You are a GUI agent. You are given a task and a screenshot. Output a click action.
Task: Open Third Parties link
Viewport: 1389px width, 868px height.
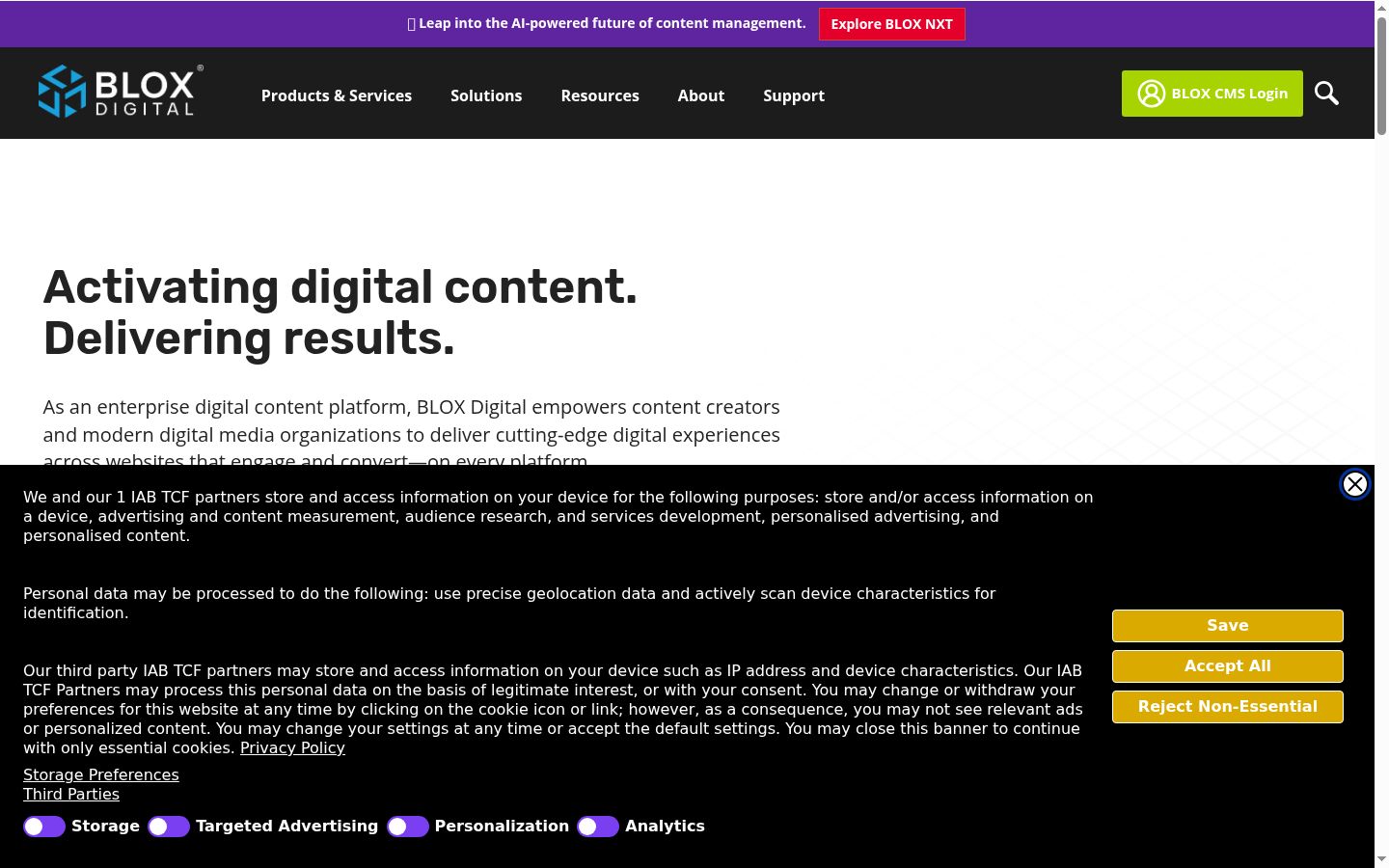tap(71, 794)
